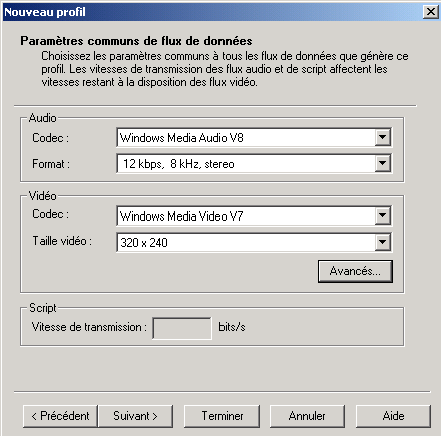
Task: Continue with the Suivant button
Action: point(135,416)
